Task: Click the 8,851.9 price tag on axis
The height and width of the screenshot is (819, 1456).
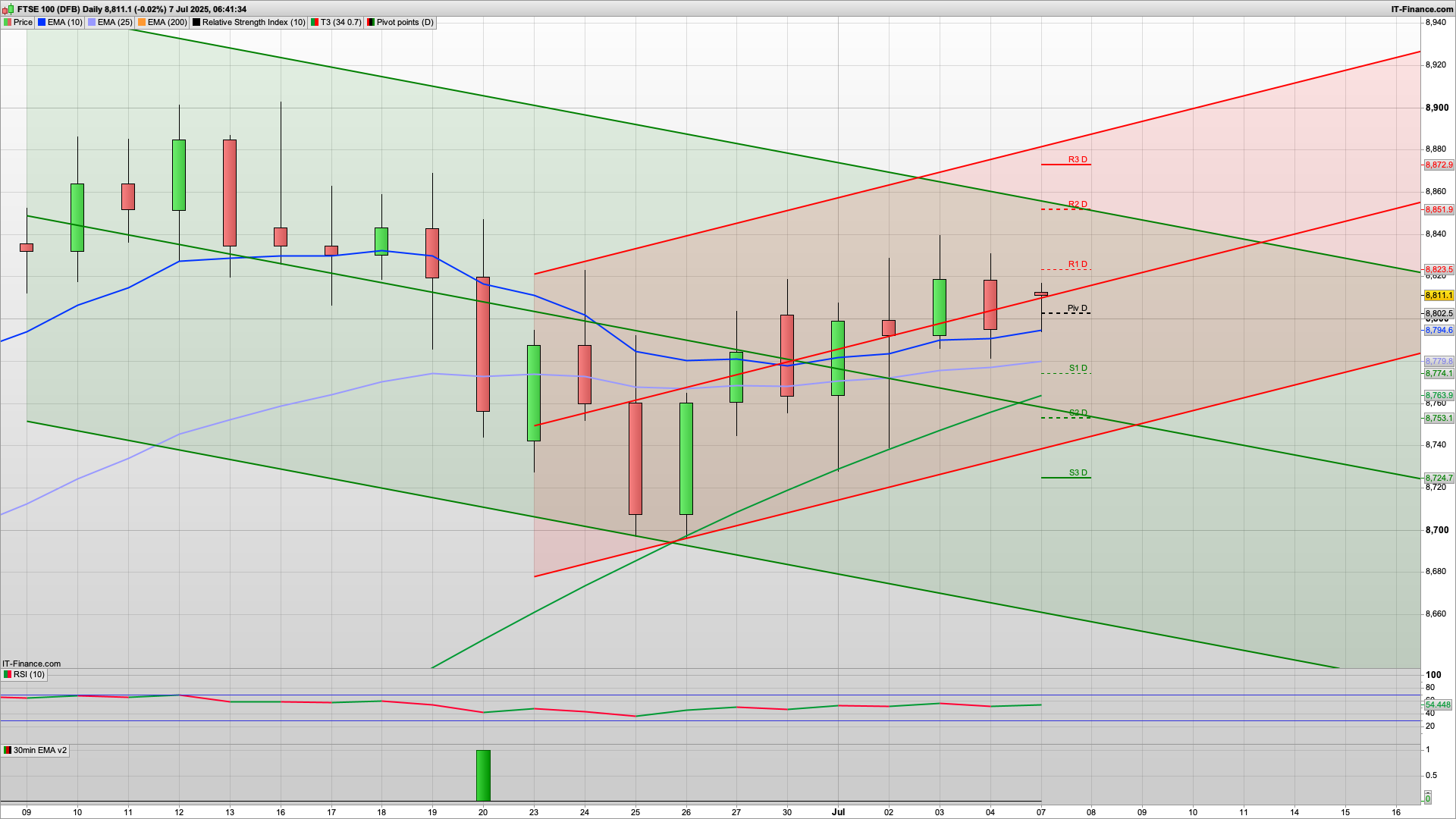Action: (1439, 209)
